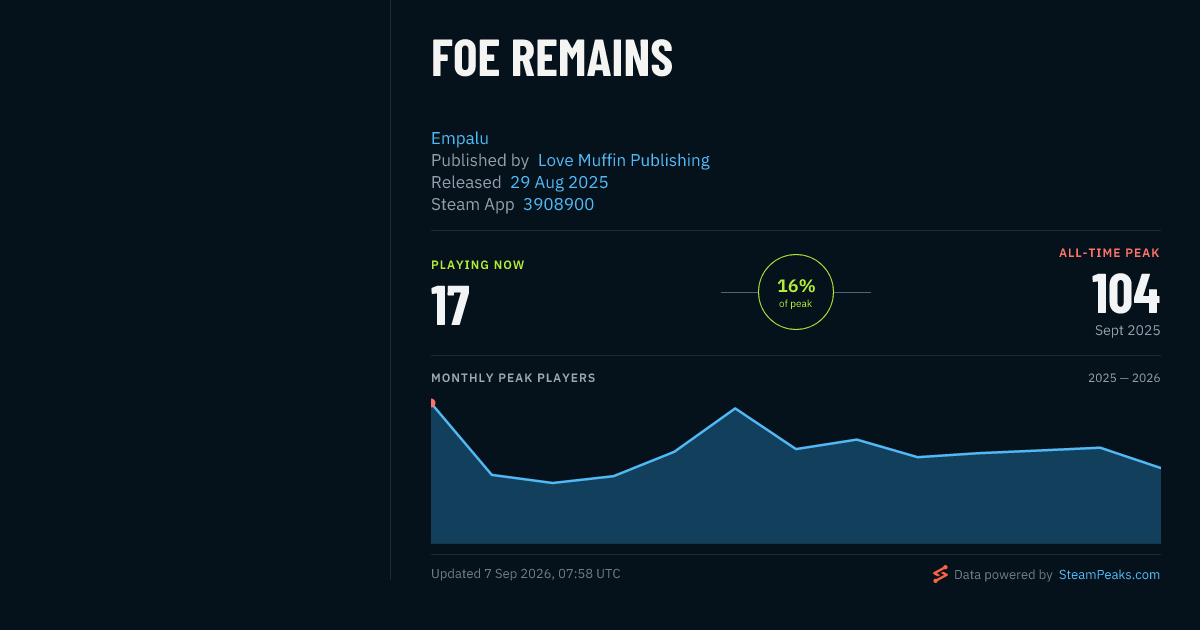Click the red peak marker on chart
Screen dimensions: 1200x630
point(432,403)
